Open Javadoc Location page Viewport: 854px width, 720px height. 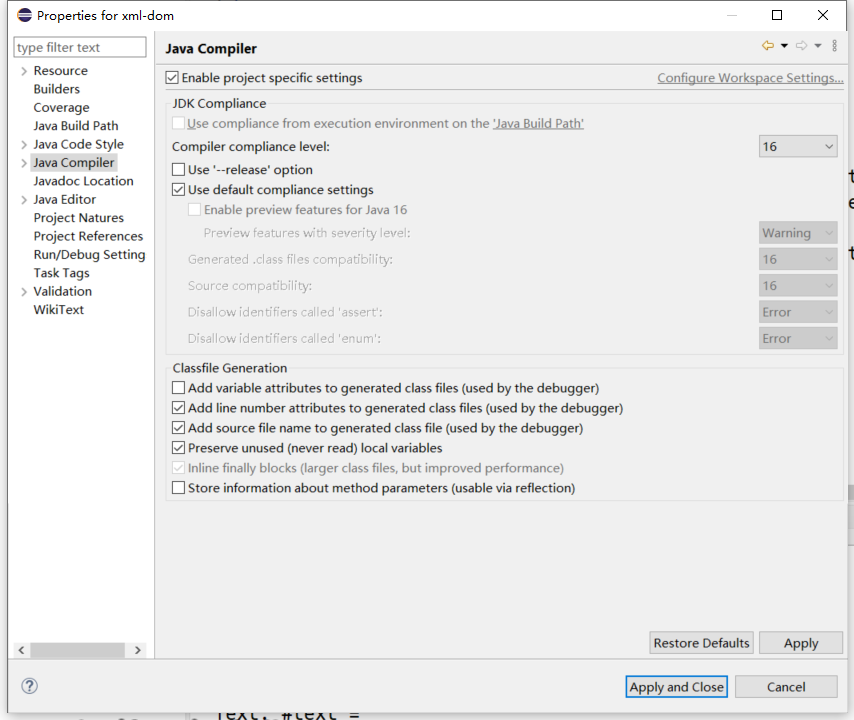83,181
